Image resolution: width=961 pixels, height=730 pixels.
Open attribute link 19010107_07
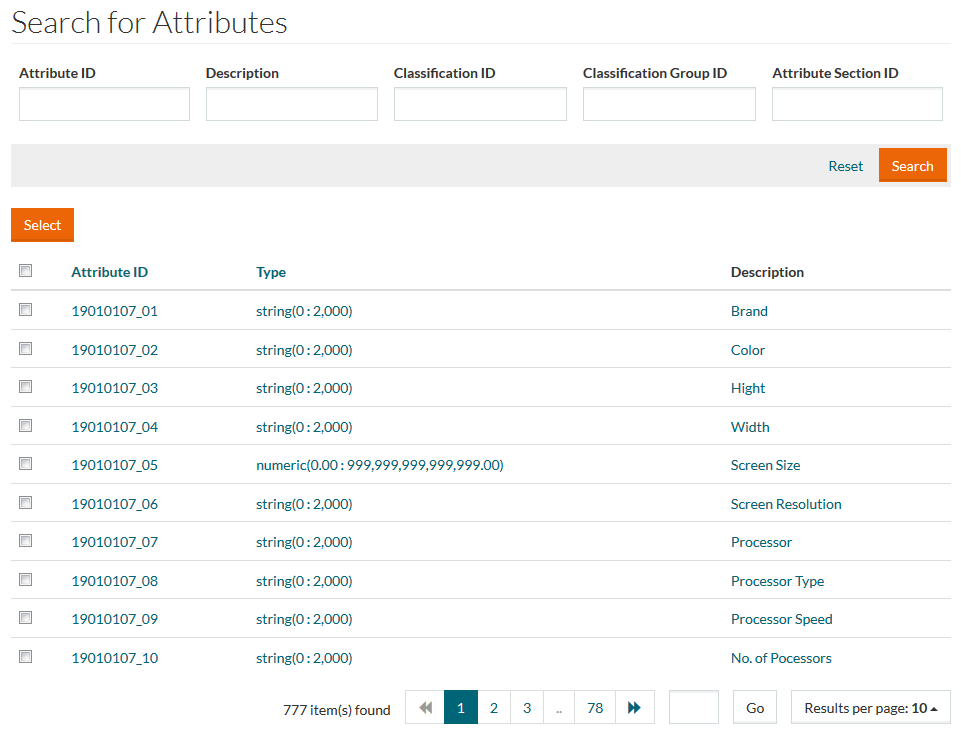(x=114, y=542)
